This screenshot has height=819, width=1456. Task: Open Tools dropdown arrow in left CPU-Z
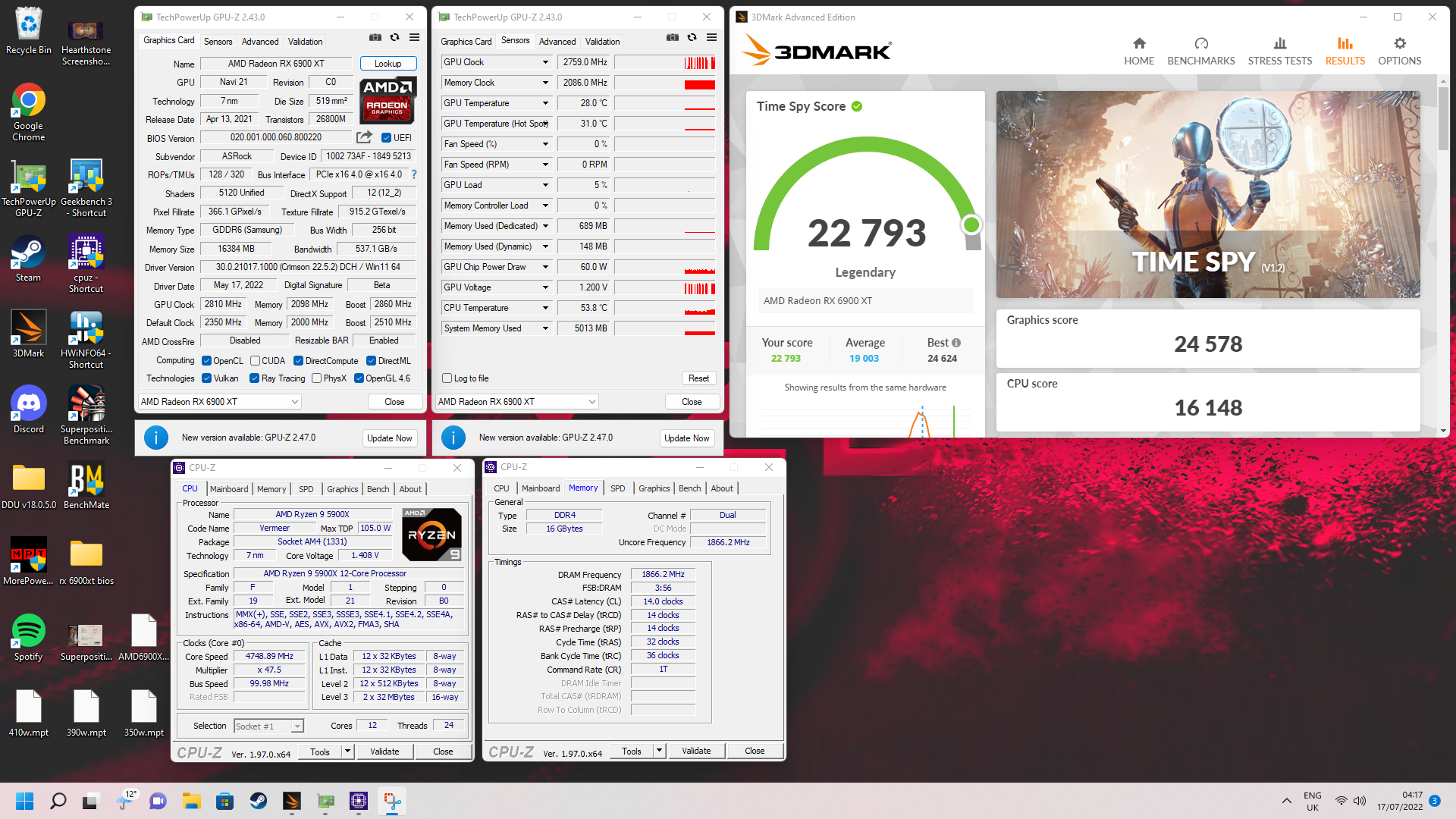click(x=347, y=752)
